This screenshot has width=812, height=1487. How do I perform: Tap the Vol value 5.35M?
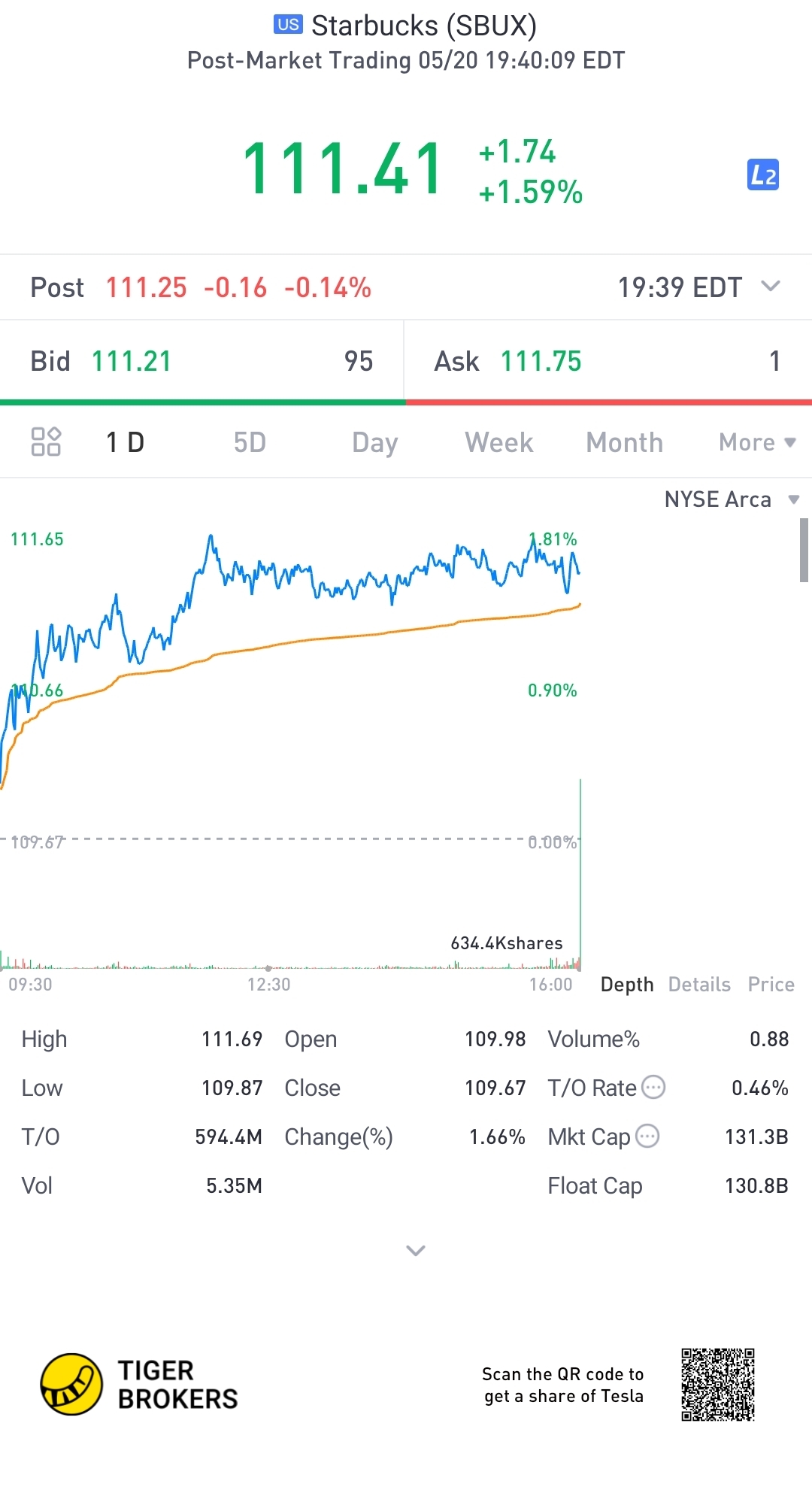(234, 1185)
